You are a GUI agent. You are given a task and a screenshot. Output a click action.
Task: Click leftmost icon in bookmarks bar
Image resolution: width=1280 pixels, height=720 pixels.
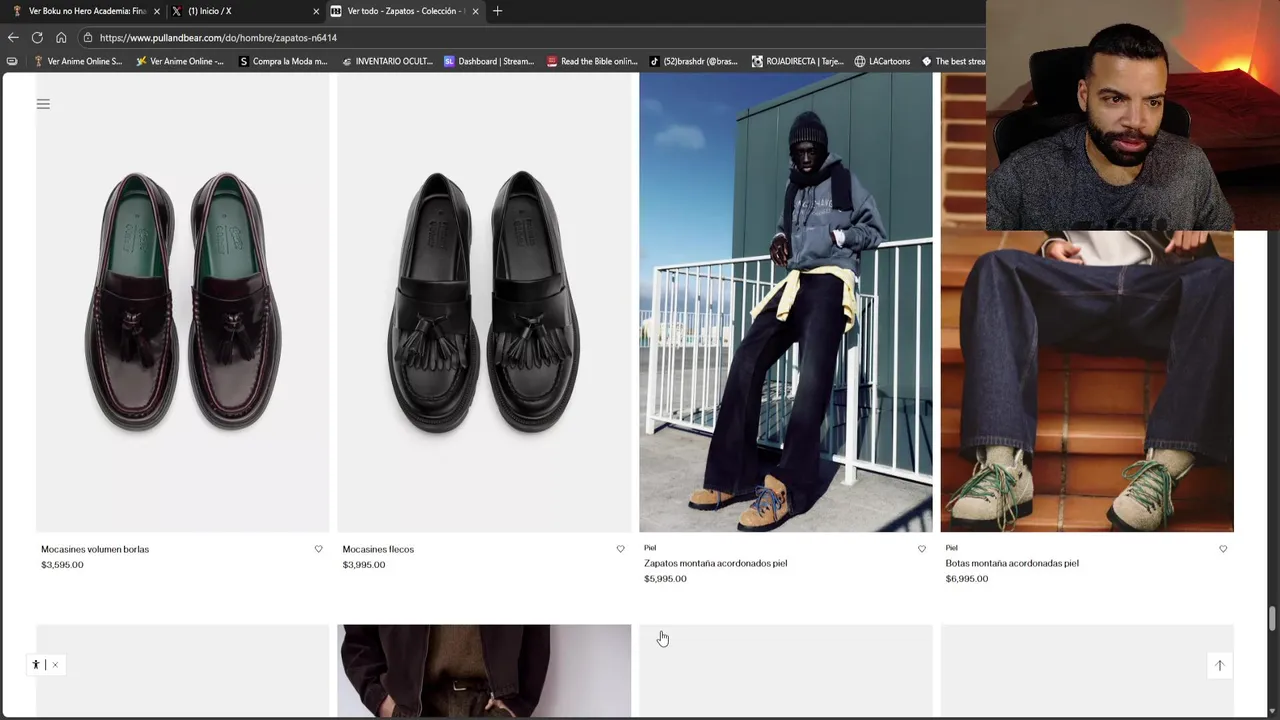click(x=12, y=61)
